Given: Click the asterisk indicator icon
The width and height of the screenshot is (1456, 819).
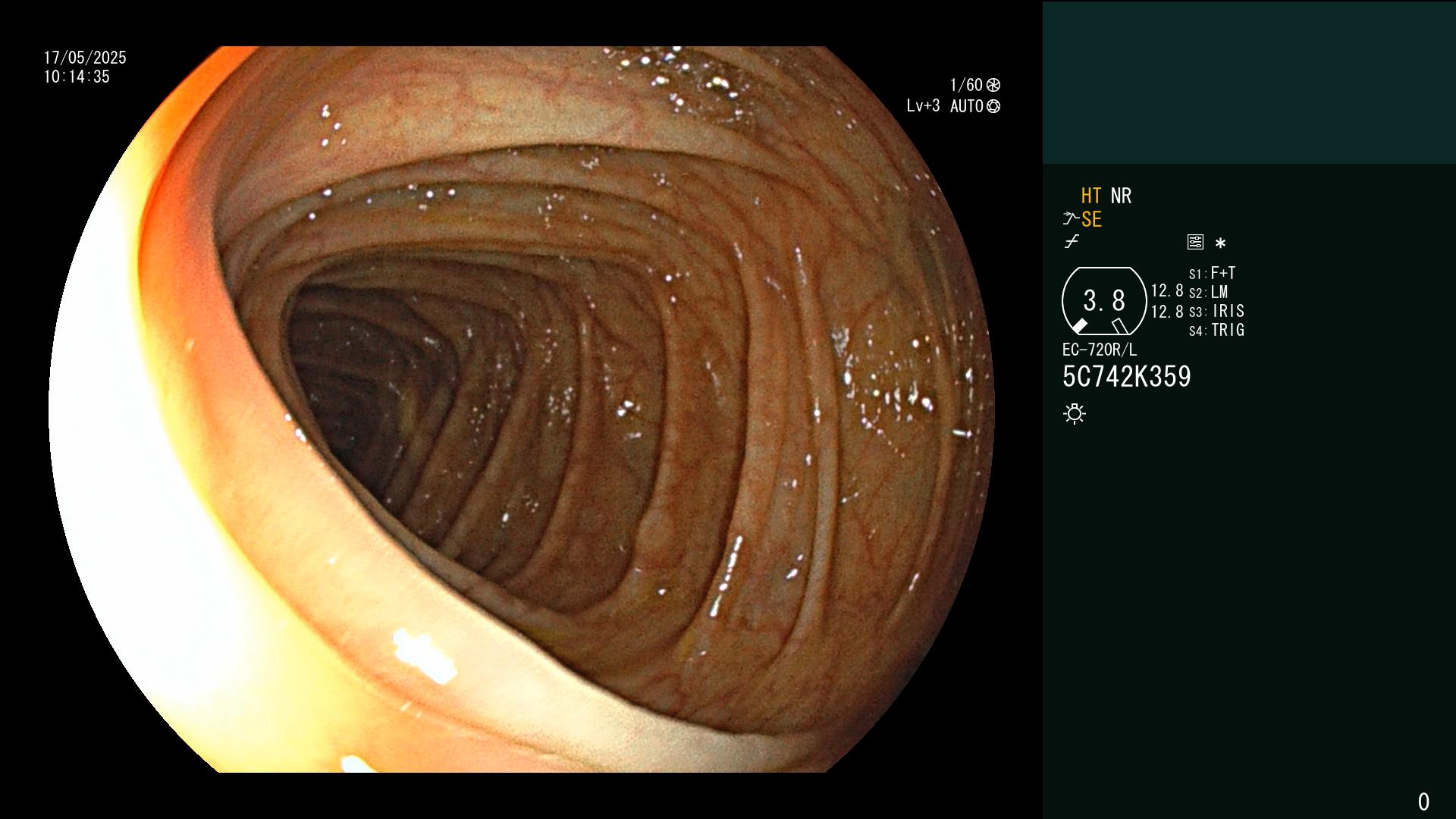Looking at the screenshot, I should [1220, 243].
